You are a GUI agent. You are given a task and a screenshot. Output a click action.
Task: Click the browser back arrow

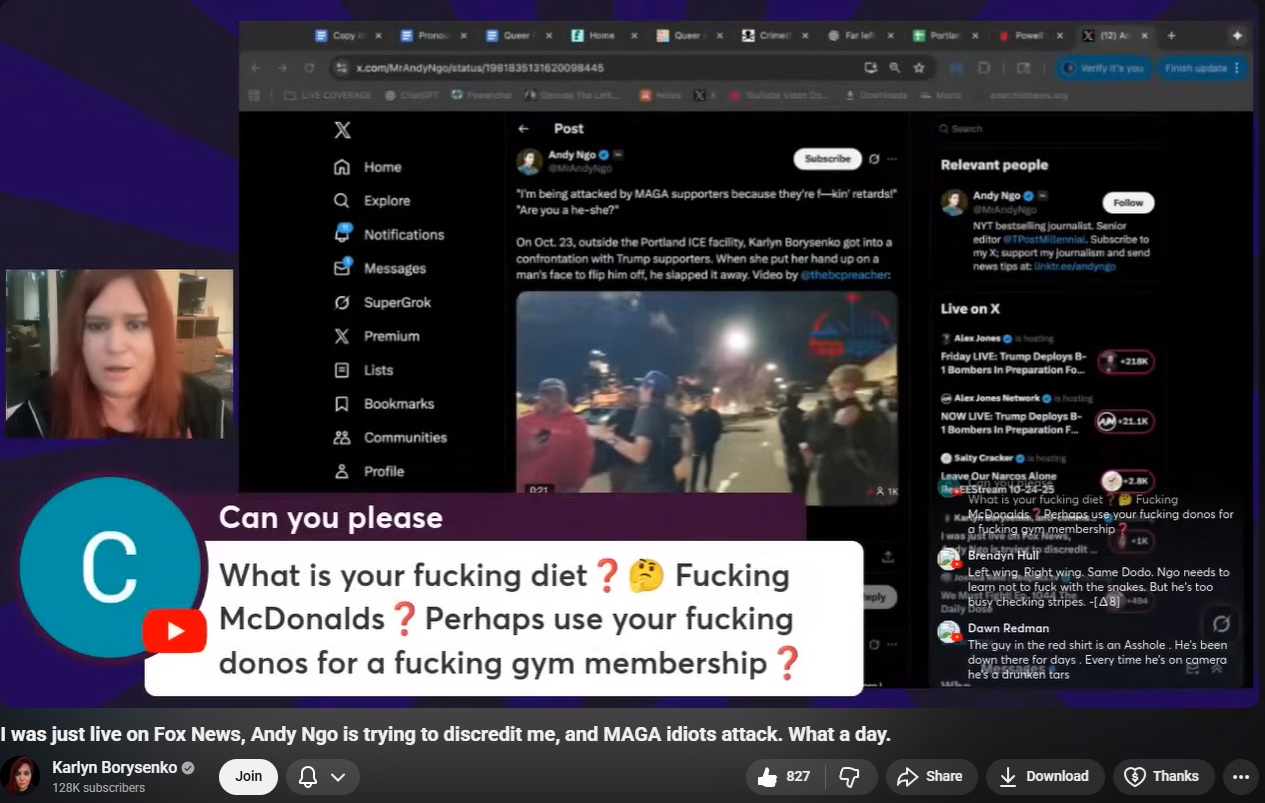255,68
